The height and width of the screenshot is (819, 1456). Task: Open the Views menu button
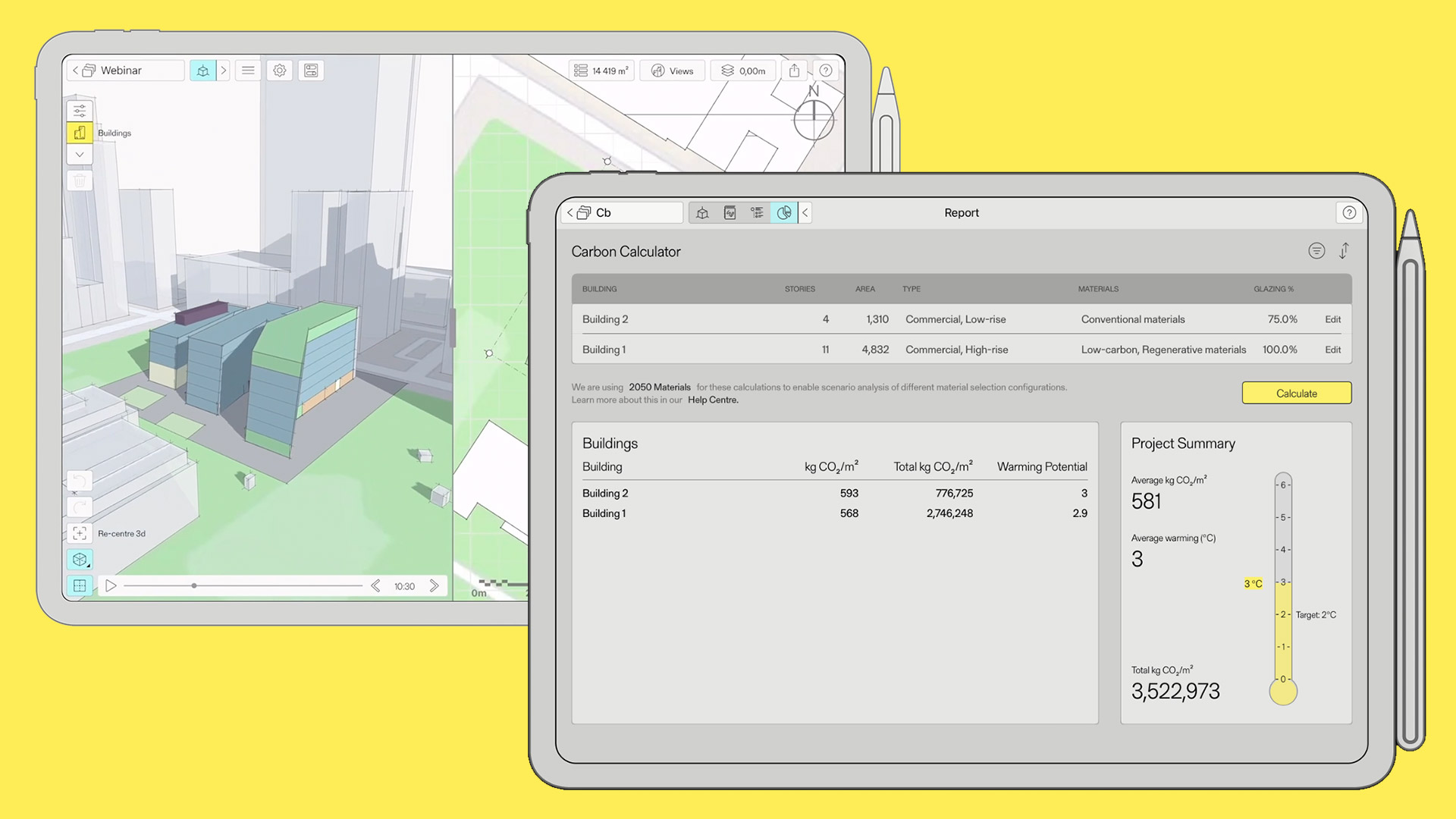click(673, 71)
